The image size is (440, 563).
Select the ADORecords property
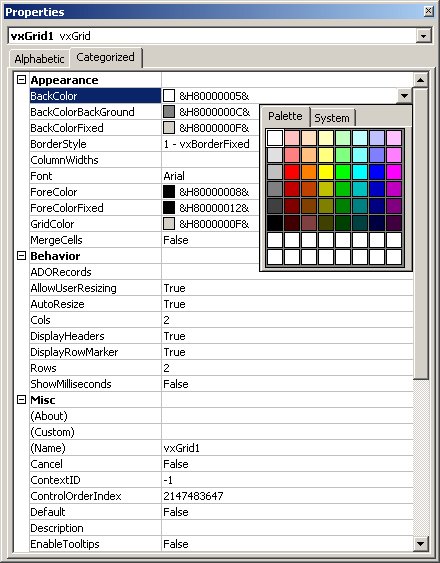(x=61, y=272)
